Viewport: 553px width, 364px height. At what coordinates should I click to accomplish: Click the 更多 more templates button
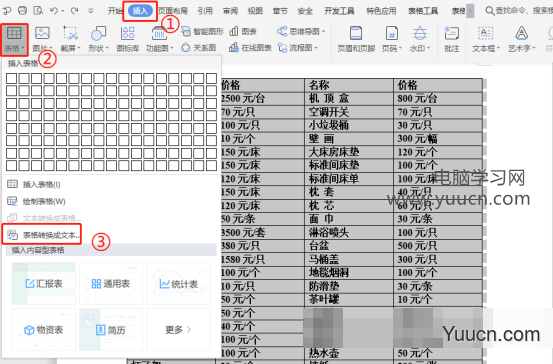(x=178, y=330)
